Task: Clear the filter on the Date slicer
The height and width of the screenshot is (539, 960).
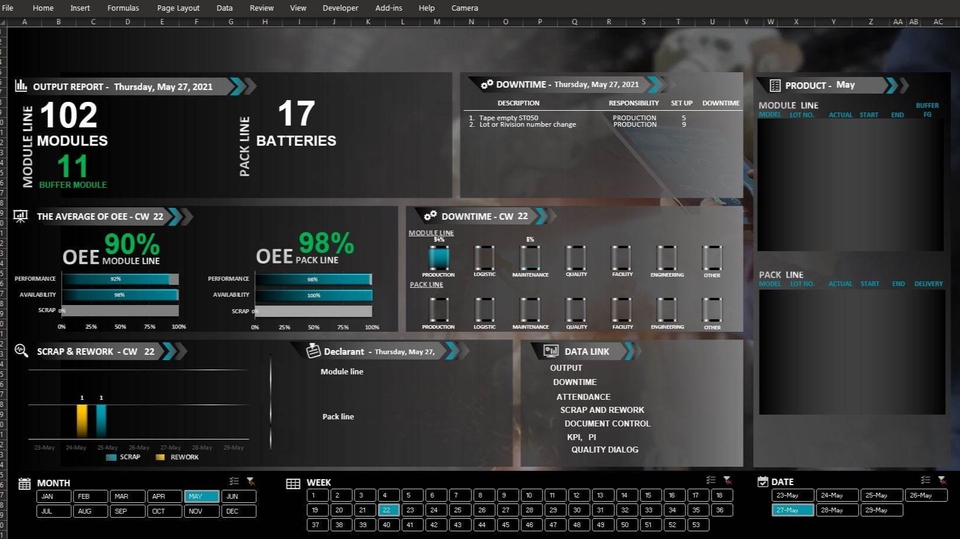Action: pyautogui.click(x=942, y=480)
